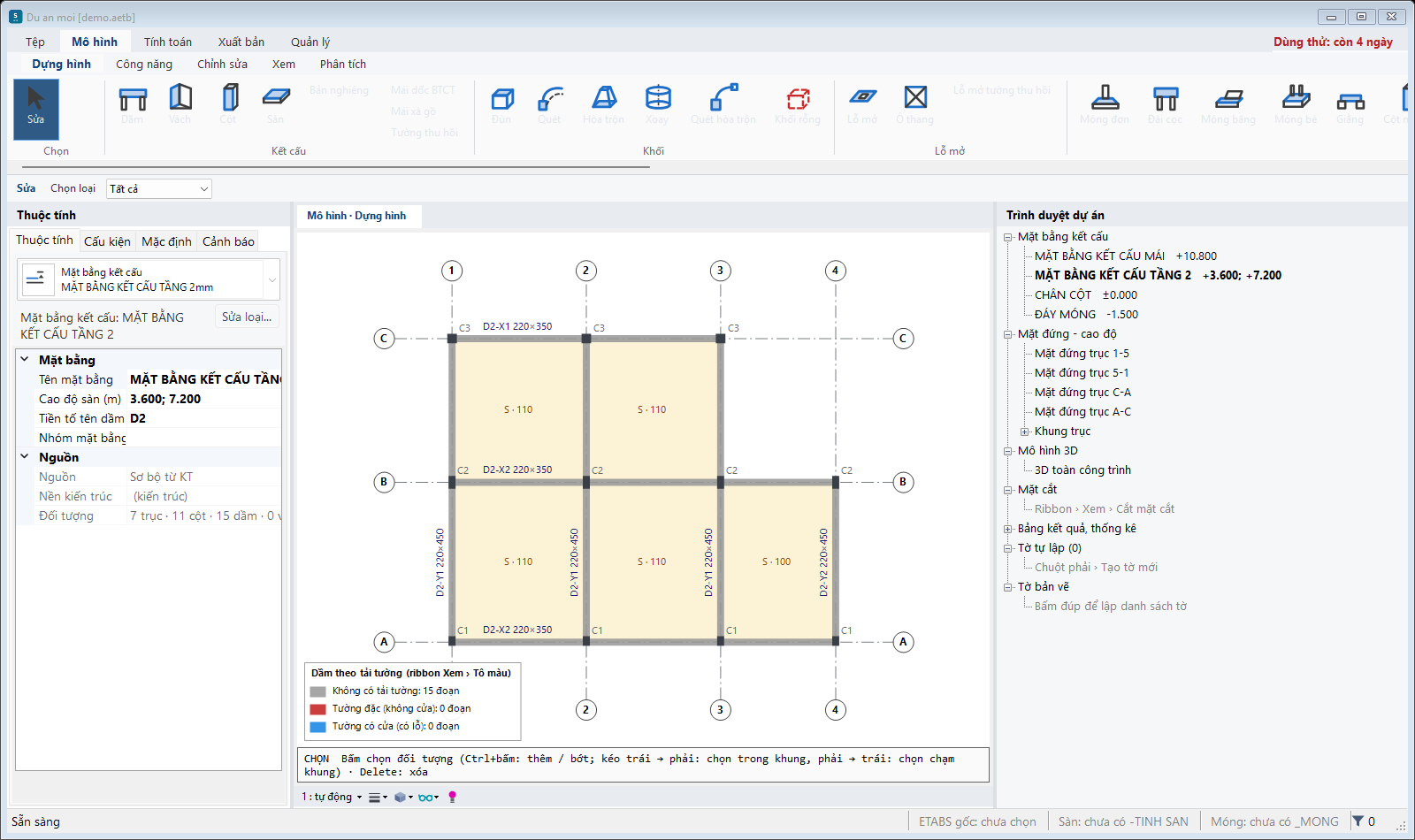Pick the Vách wall tool
Image resolution: width=1415 pixels, height=840 pixels.
[x=180, y=105]
